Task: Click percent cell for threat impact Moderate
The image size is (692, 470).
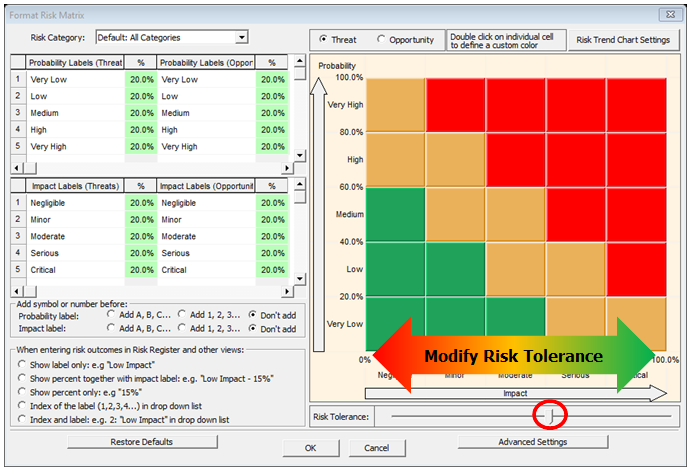Action: [141, 237]
